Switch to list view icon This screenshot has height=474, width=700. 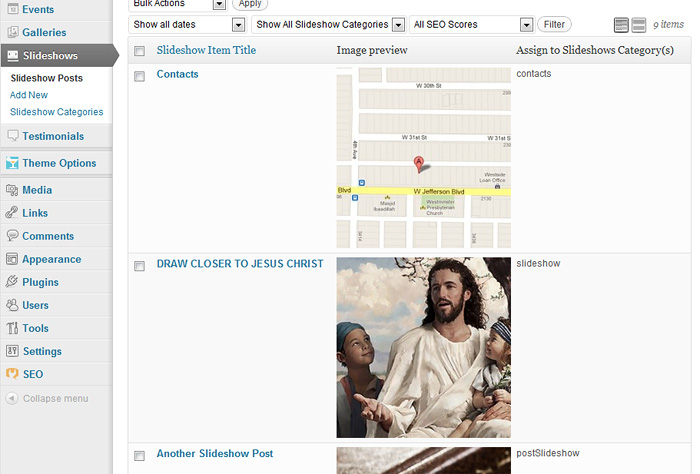pyautogui.click(x=621, y=25)
